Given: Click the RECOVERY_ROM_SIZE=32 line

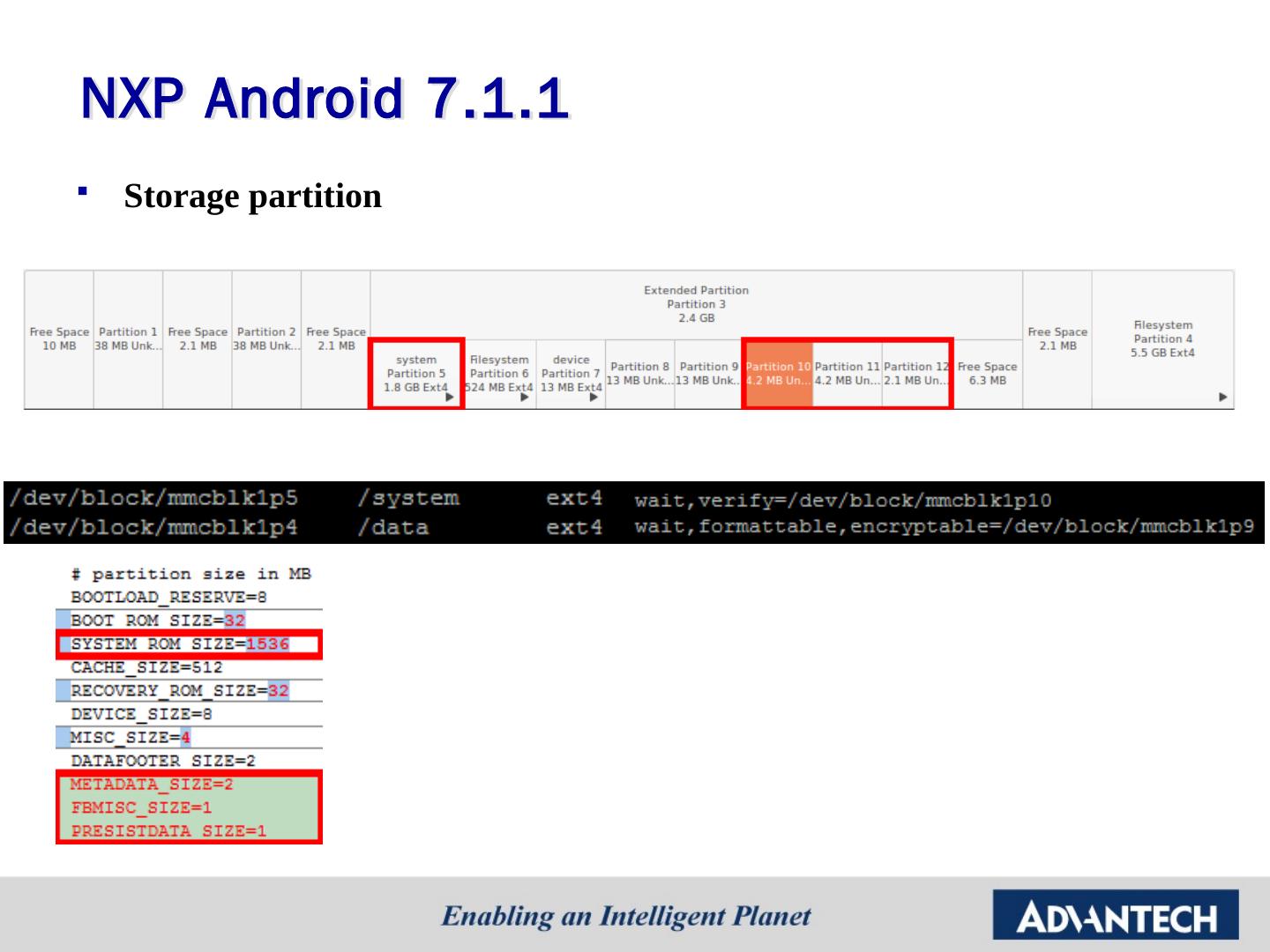Looking at the screenshot, I should pyautogui.click(x=180, y=690).
